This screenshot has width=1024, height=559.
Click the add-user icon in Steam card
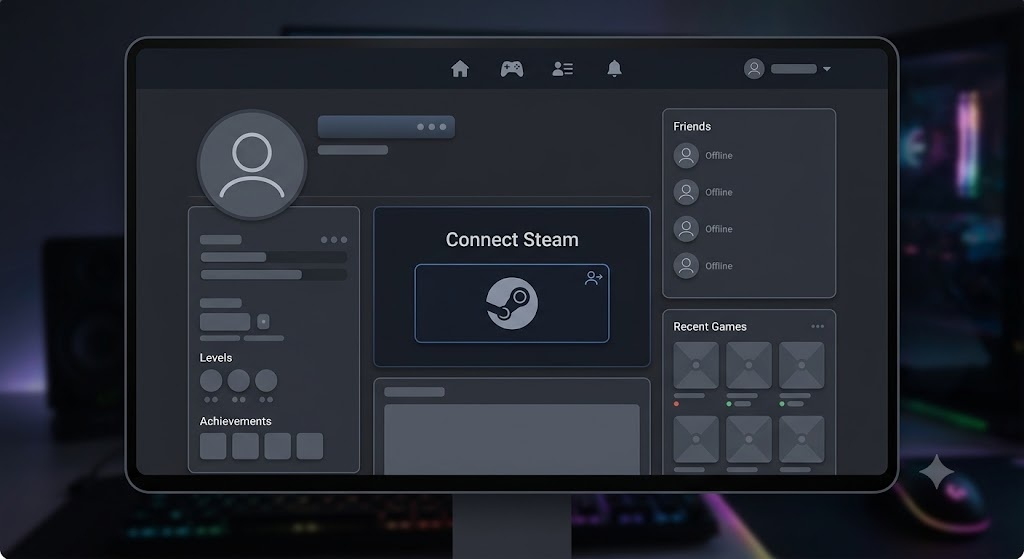[593, 278]
